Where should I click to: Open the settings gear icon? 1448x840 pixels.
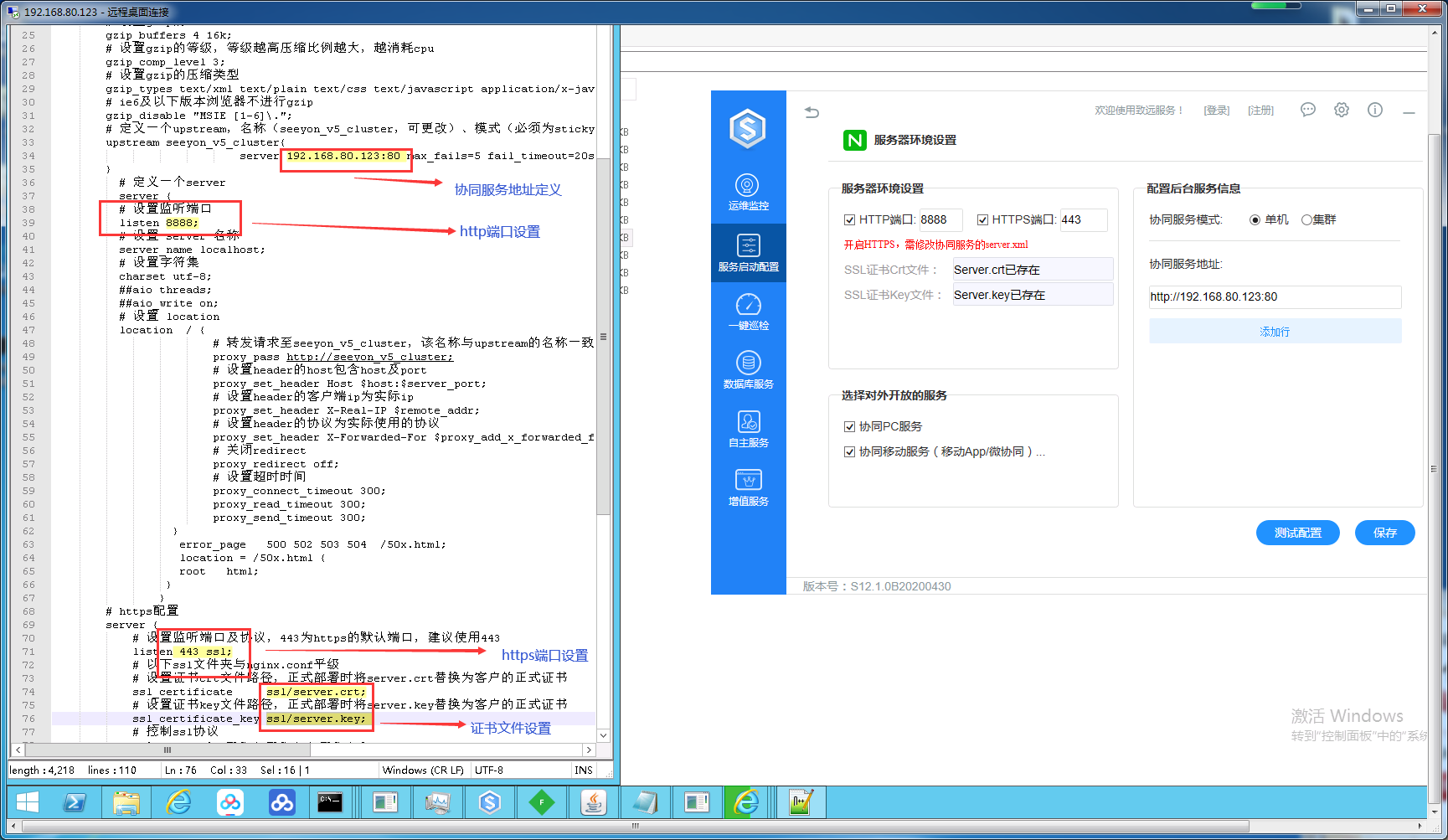click(x=1341, y=110)
